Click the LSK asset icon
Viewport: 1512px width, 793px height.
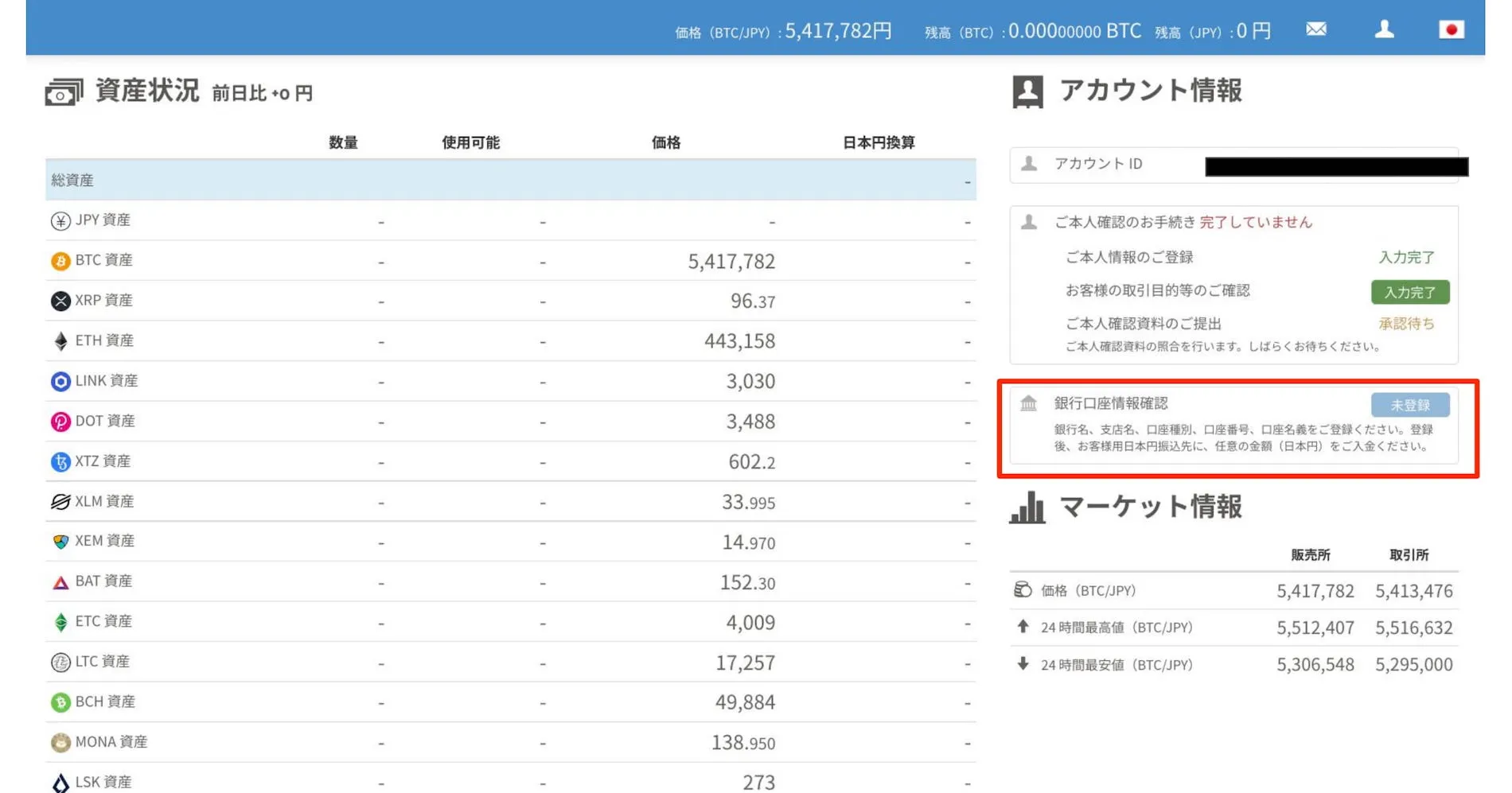coord(59,781)
